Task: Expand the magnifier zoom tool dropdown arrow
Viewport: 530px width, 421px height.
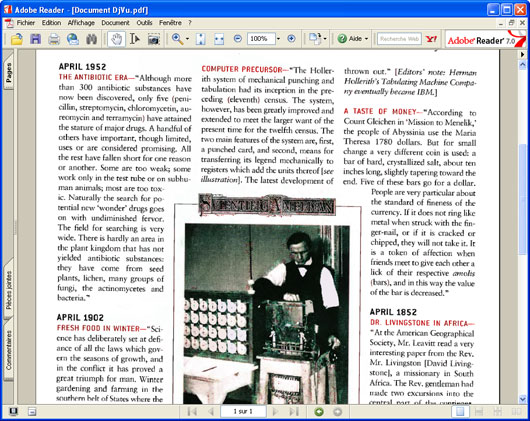Action: [x=187, y=39]
